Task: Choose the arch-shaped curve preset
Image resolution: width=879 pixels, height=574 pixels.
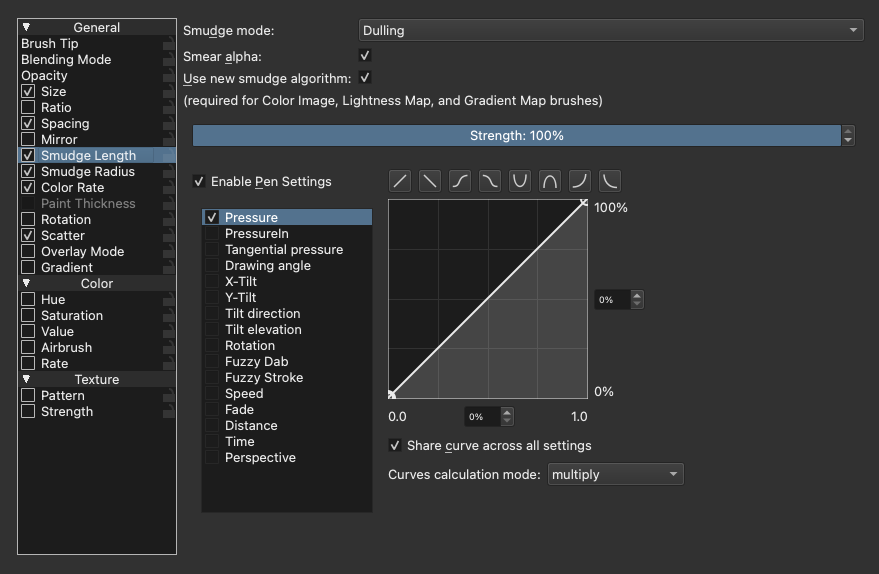Action: [550, 181]
